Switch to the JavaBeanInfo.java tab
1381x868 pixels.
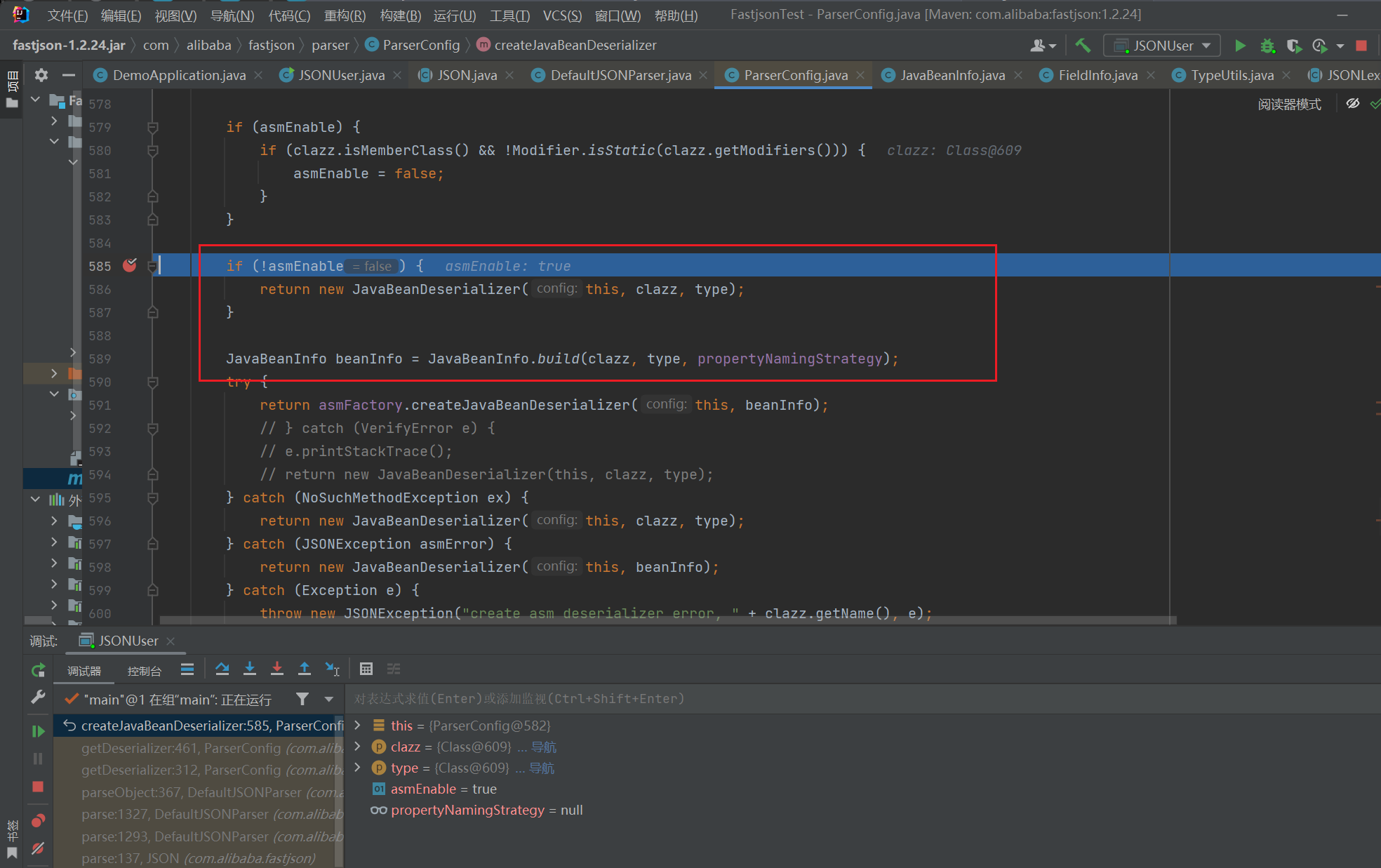952,75
